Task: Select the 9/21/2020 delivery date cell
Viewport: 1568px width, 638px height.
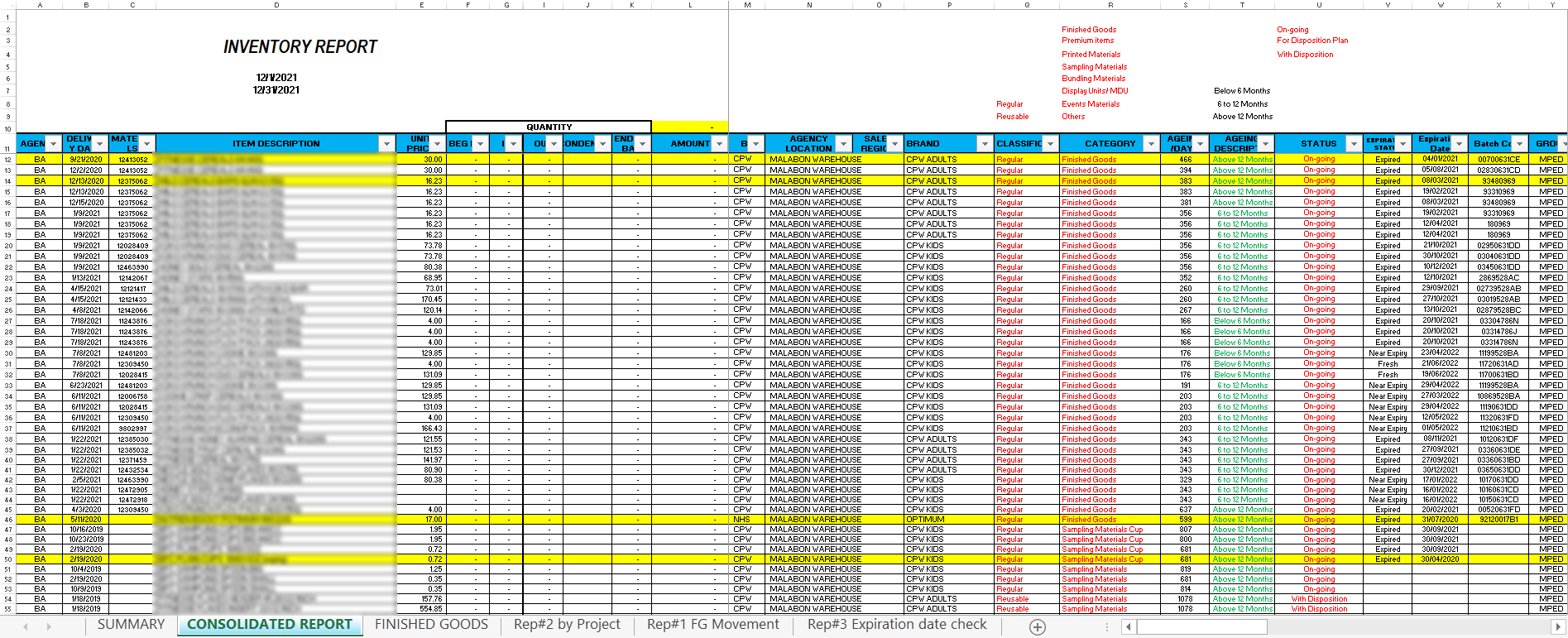Action: tap(86, 160)
